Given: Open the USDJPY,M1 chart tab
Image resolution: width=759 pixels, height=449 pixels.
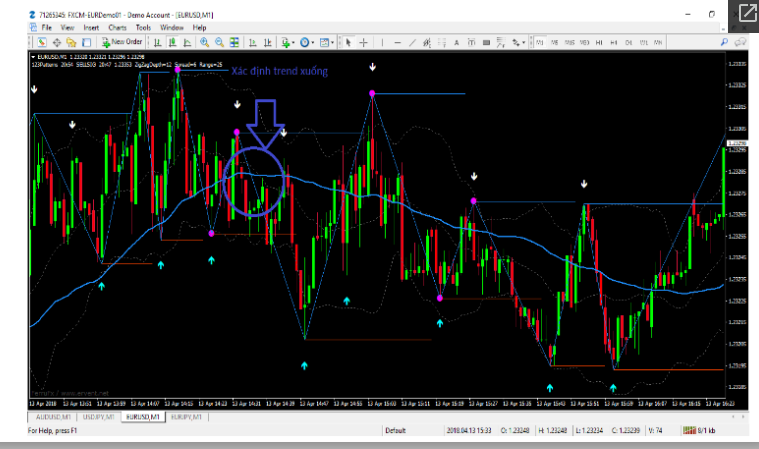Looking at the screenshot, I should [101, 415].
